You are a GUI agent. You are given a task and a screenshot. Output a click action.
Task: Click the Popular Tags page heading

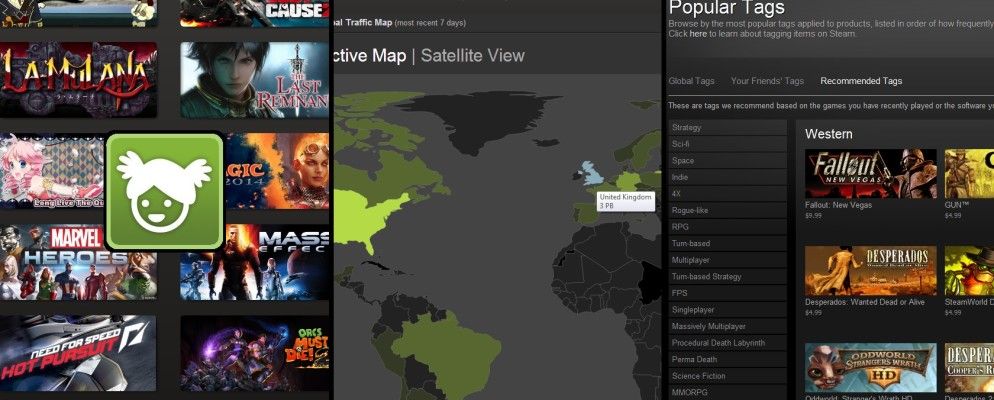coord(726,8)
